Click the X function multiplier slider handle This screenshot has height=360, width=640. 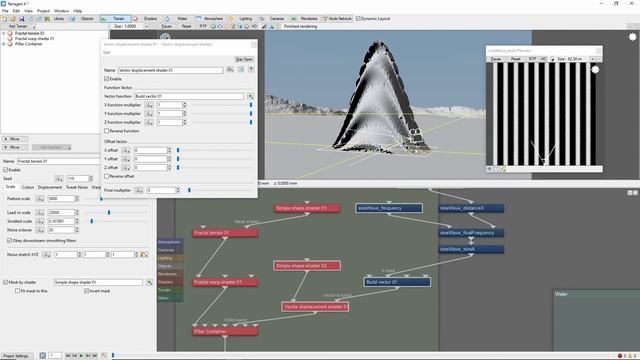pos(251,105)
